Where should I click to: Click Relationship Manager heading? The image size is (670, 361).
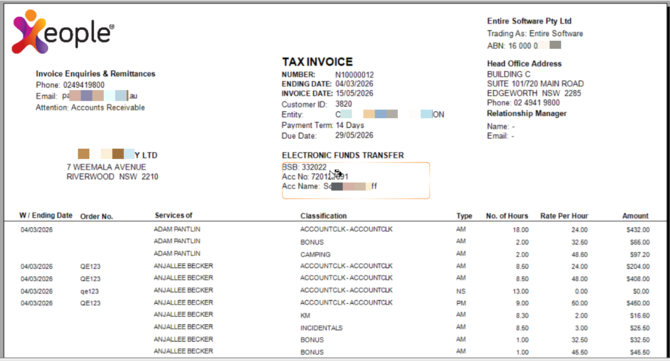[x=526, y=113]
